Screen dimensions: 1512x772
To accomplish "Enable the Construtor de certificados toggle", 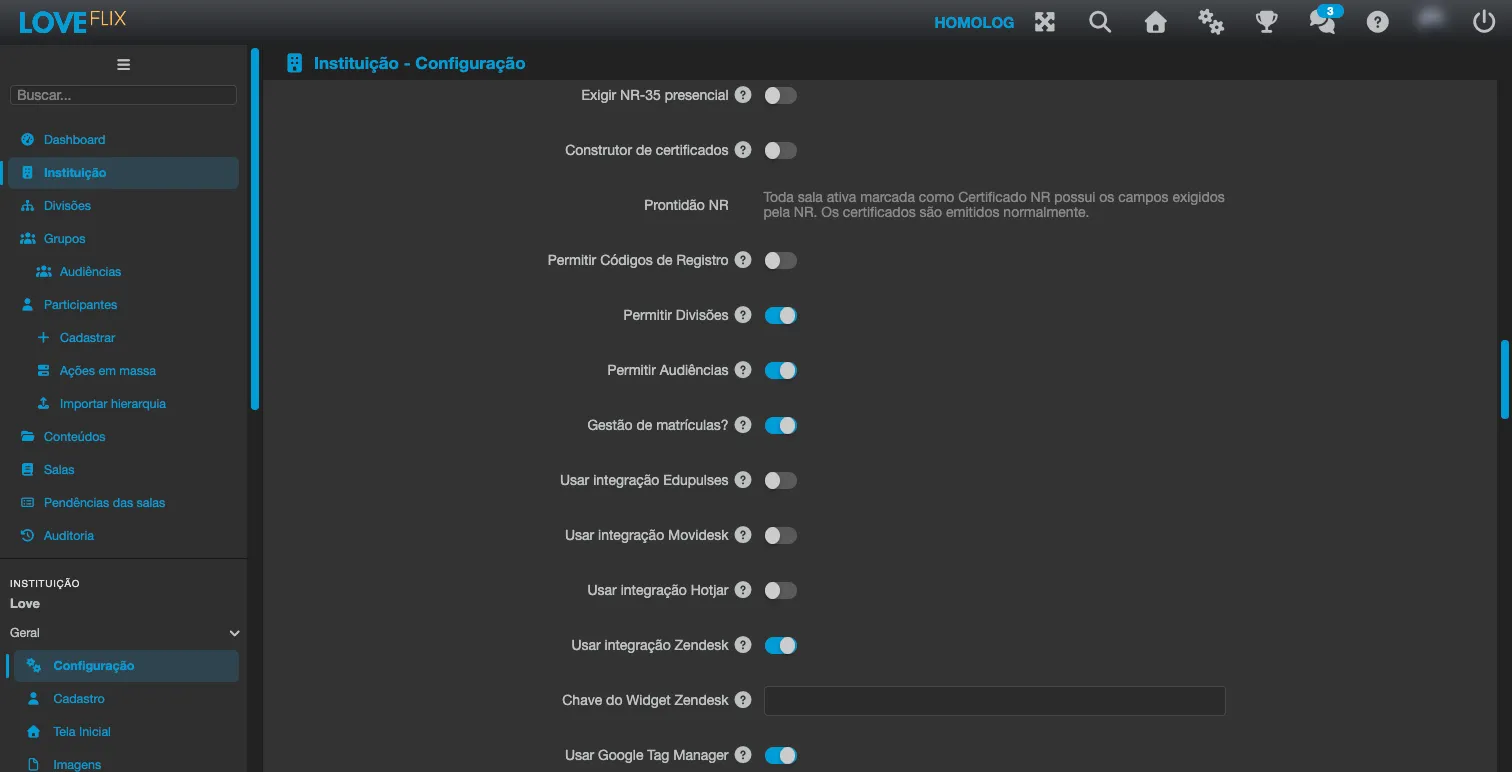I will (780, 150).
